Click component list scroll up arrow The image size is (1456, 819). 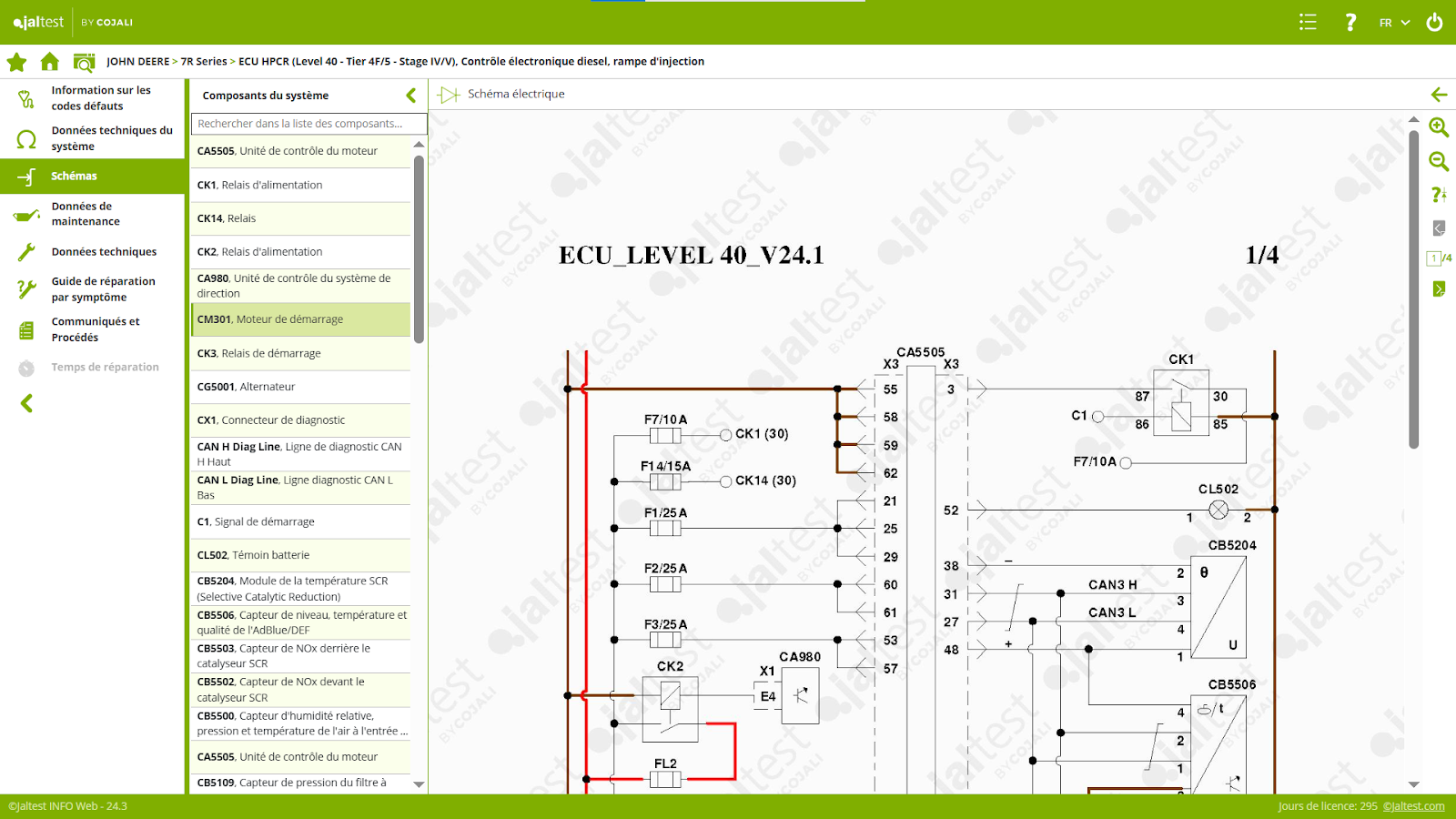[419, 145]
